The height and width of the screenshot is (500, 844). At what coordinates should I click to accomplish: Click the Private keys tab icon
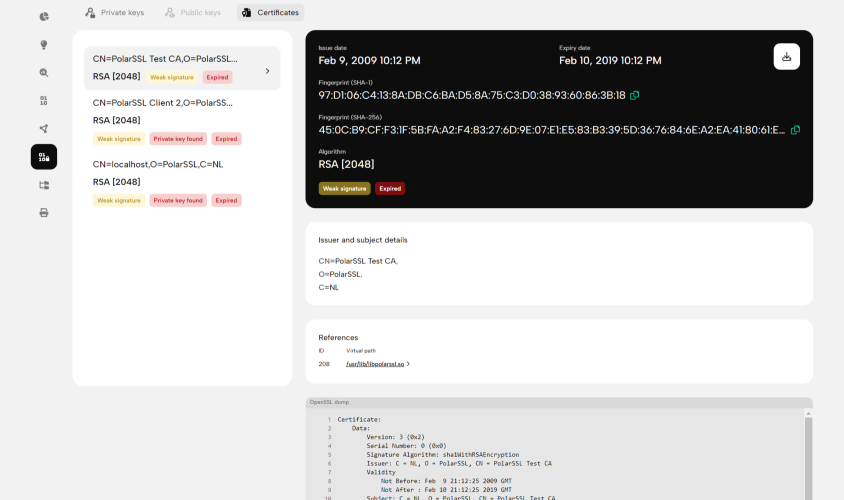(x=90, y=12)
